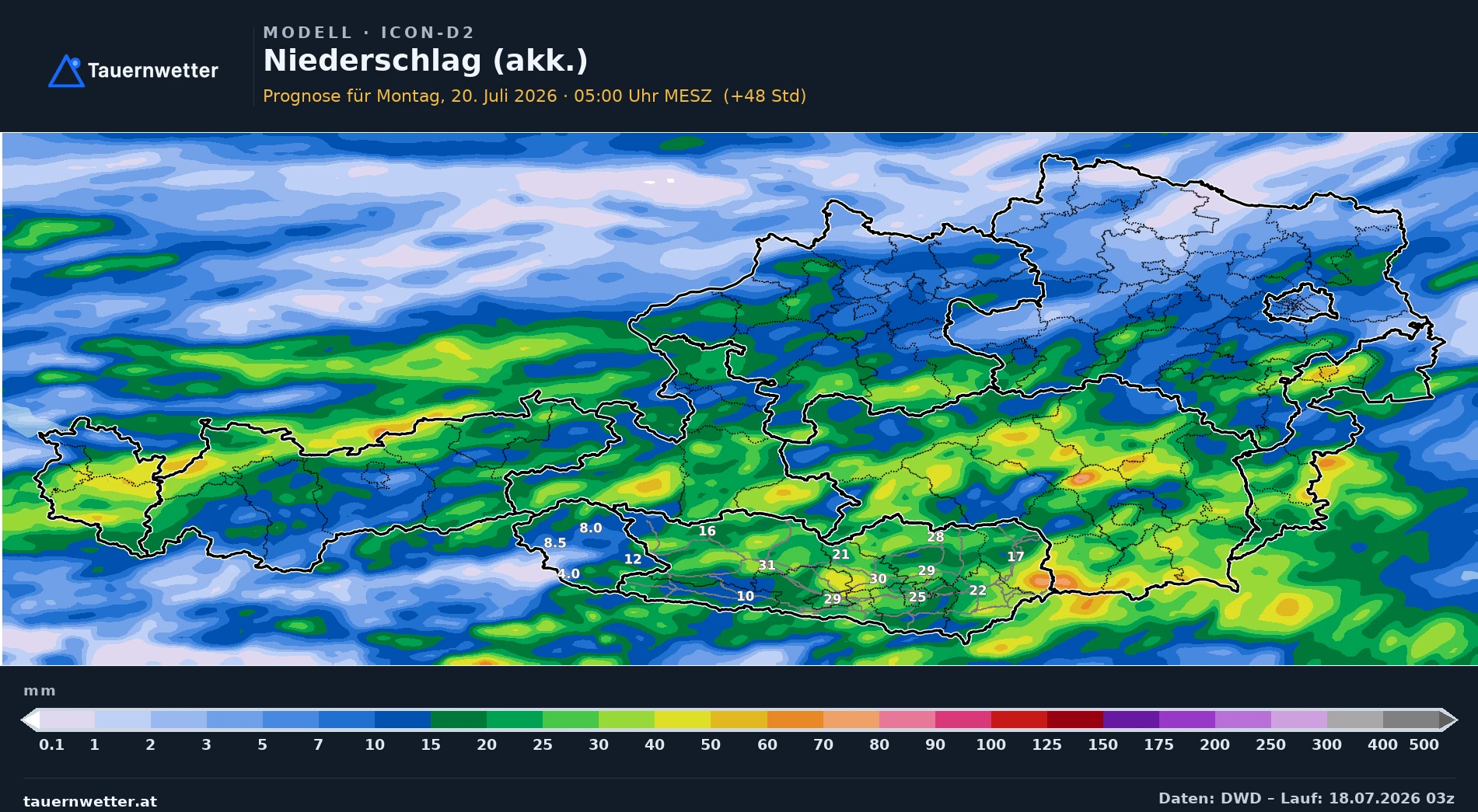Pick the dark red swatch between 125 and 150

[1075, 720]
